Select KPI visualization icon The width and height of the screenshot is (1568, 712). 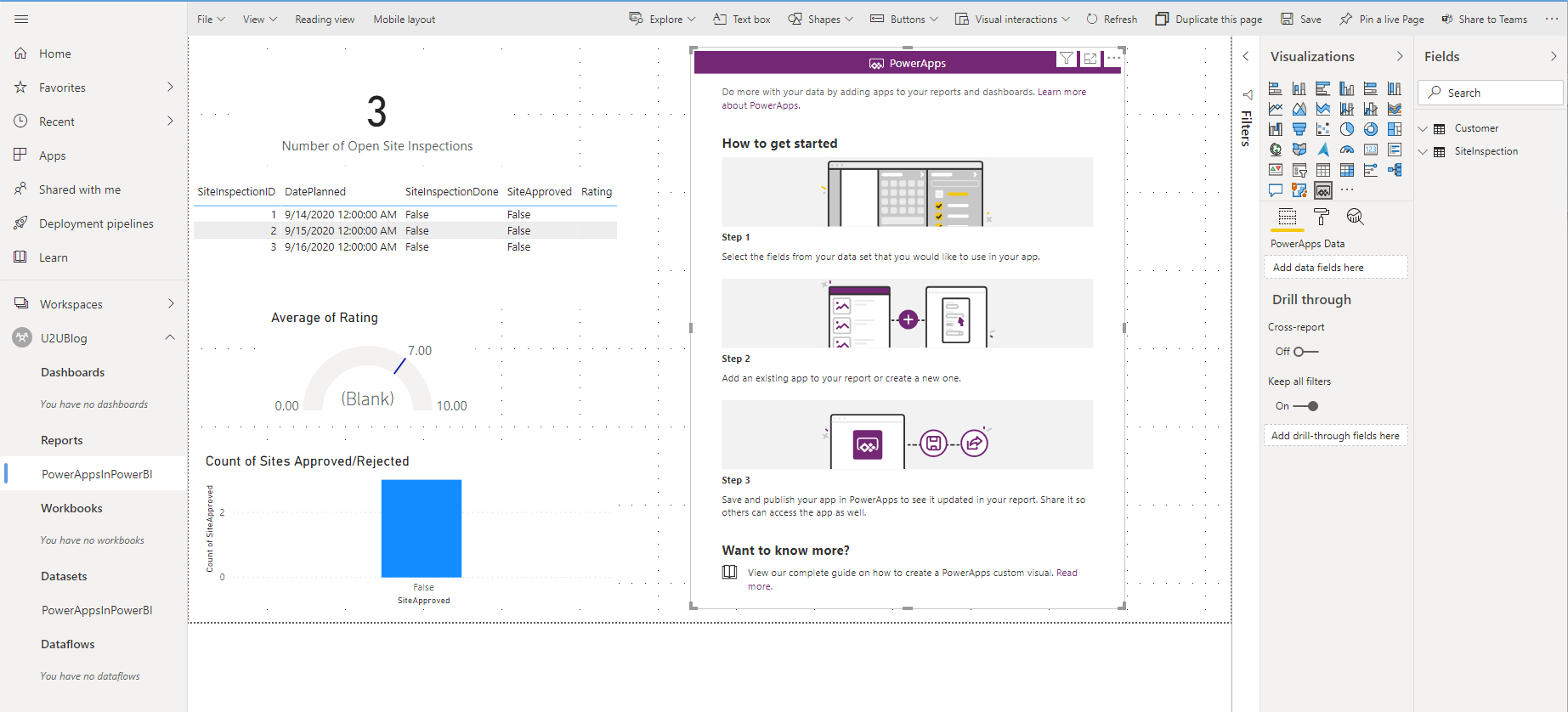point(1276,170)
